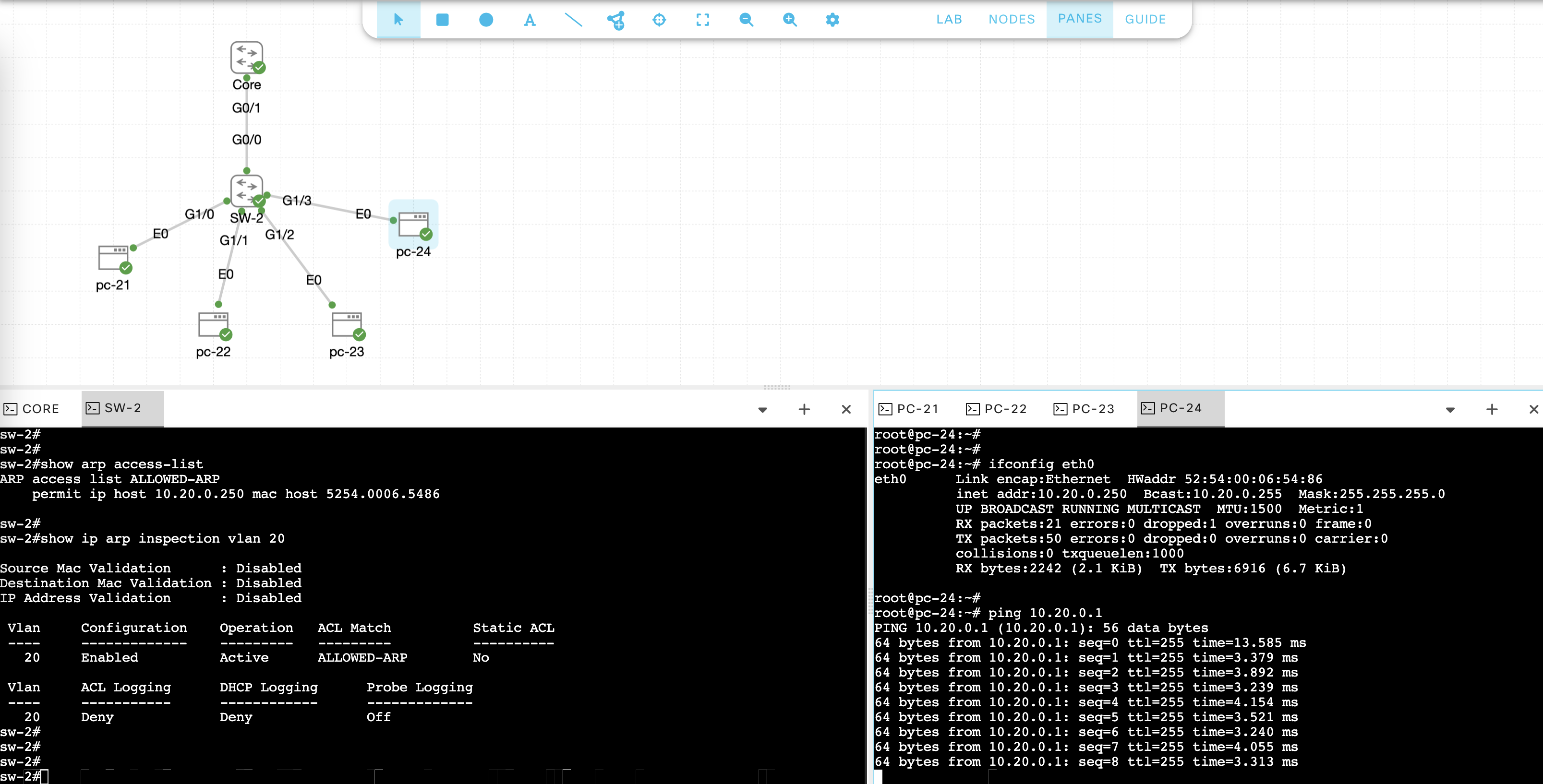The height and width of the screenshot is (784, 1543).
Task: Select the circle shape tool
Action: tap(486, 20)
